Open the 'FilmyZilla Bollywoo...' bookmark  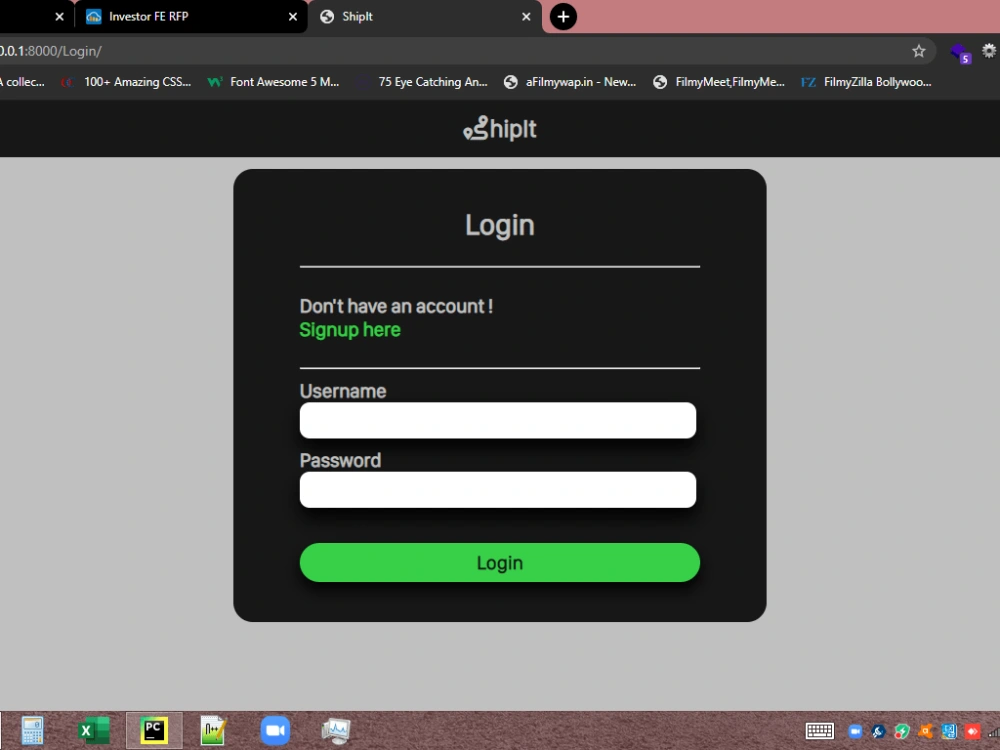[867, 82]
